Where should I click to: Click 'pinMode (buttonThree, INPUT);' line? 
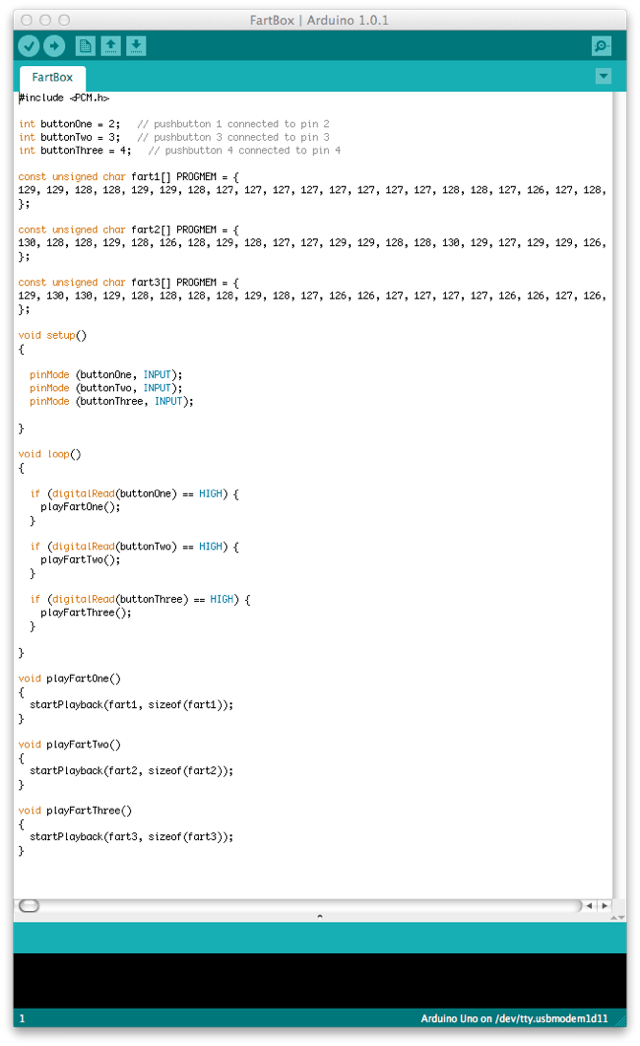[111, 402]
